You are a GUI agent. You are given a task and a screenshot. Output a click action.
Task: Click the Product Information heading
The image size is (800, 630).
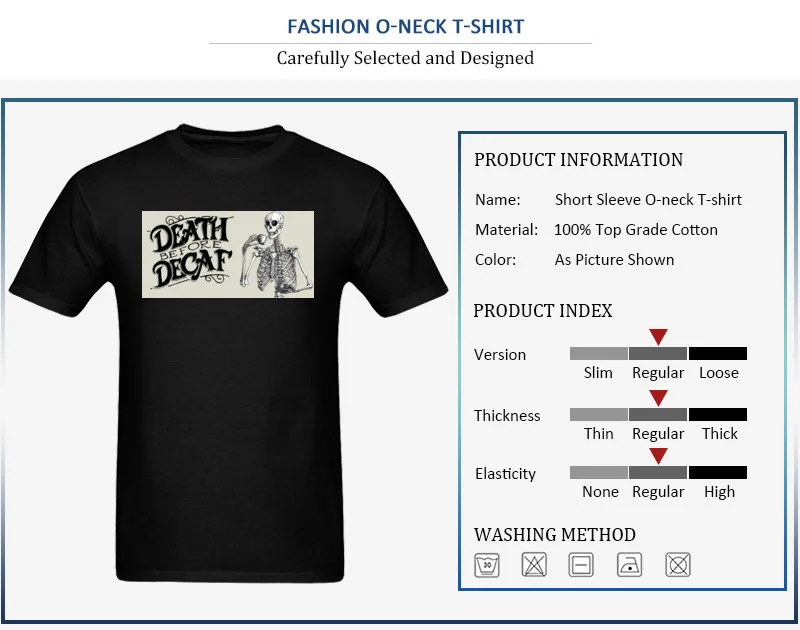(579, 160)
